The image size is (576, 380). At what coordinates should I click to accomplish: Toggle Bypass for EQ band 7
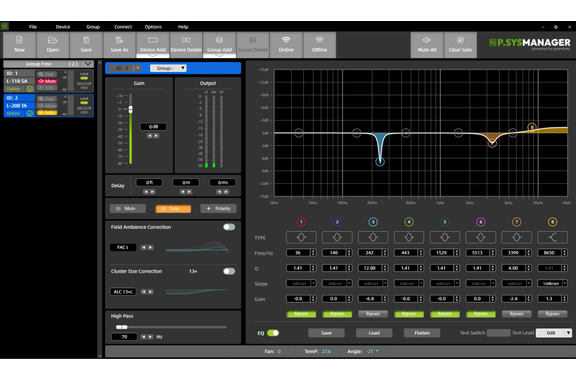pyautogui.click(x=516, y=314)
